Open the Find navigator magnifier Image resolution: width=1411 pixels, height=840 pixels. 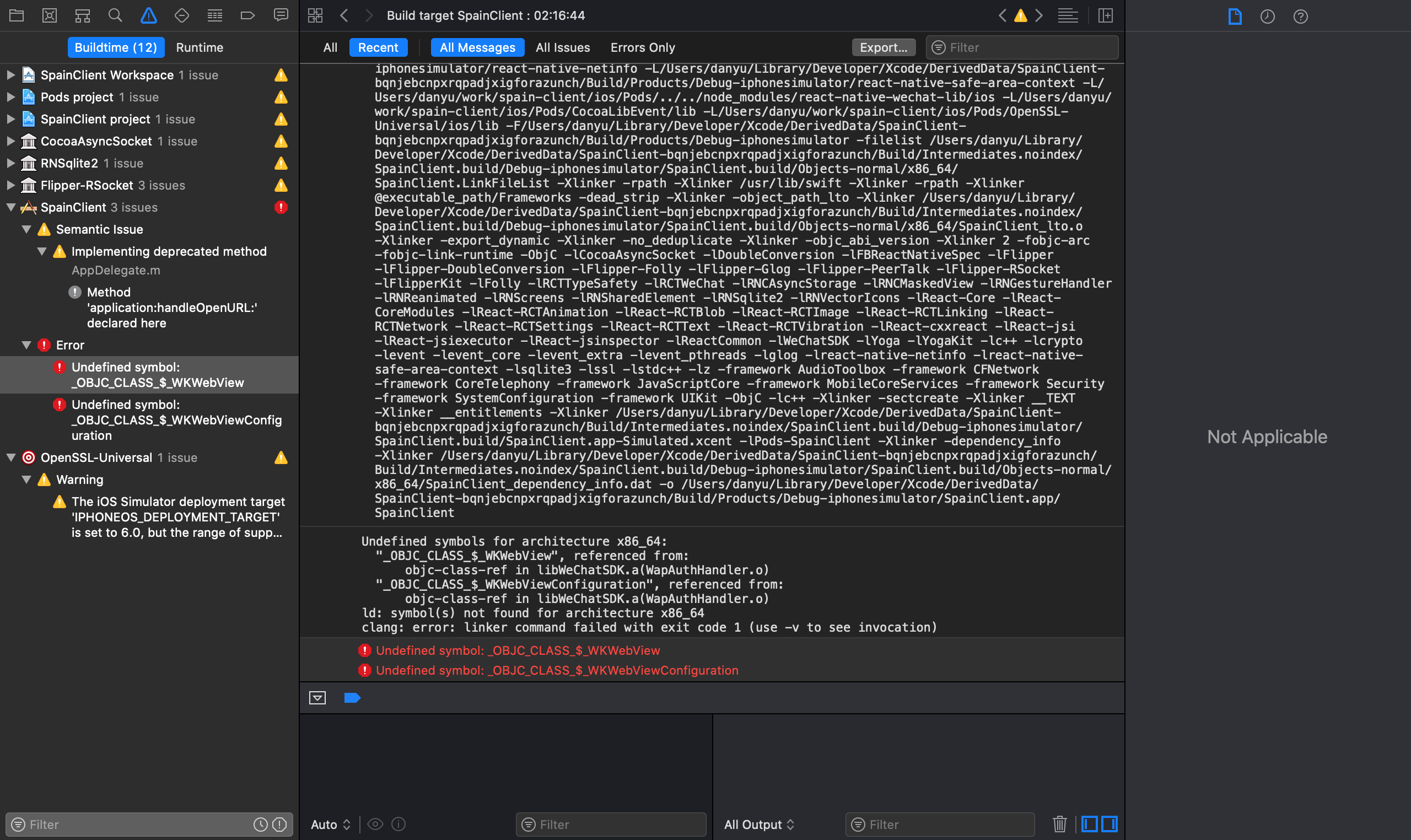(115, 15)
